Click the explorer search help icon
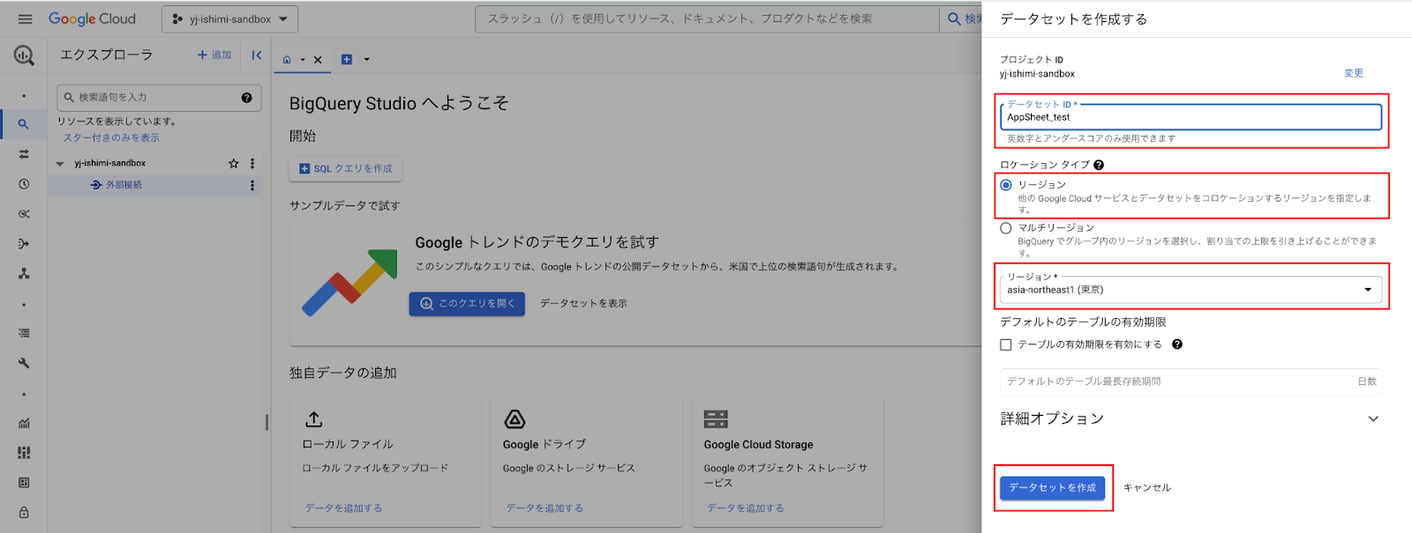 pyautogui.click(x=247, y=97)
